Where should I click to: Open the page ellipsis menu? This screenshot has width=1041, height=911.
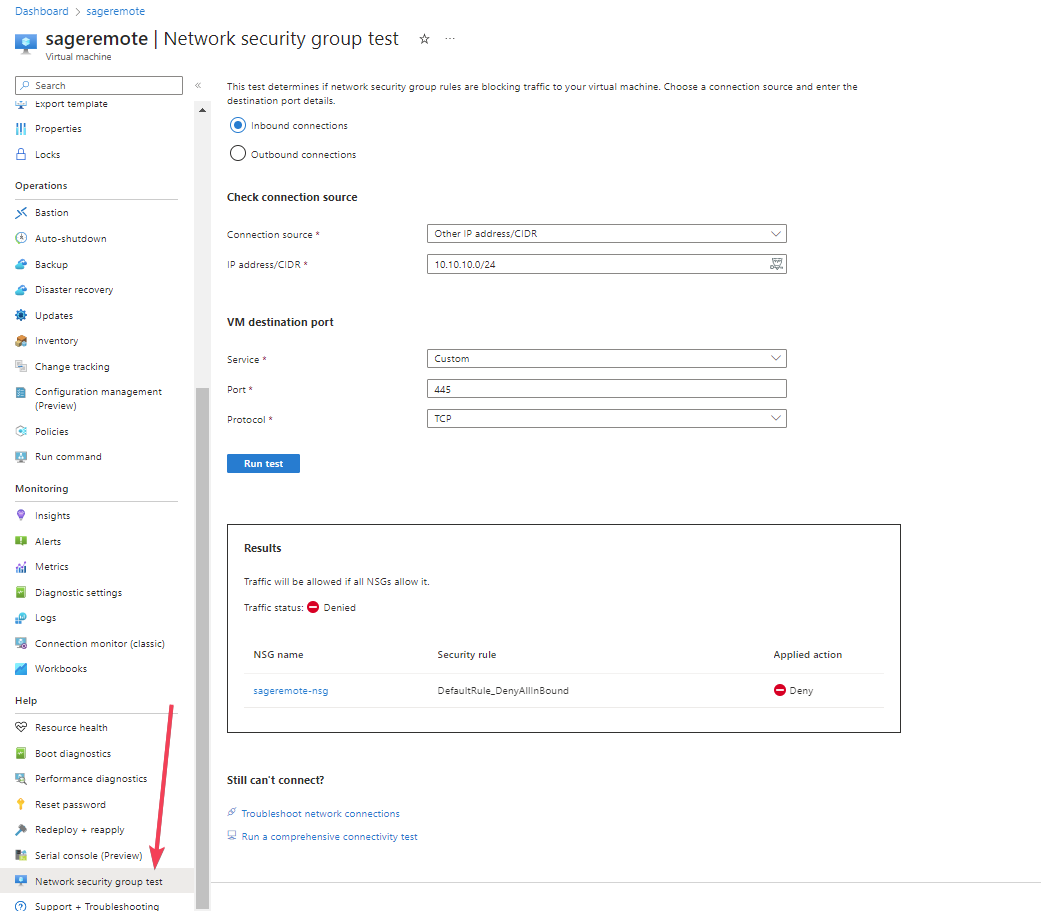(x=449, y=38)
